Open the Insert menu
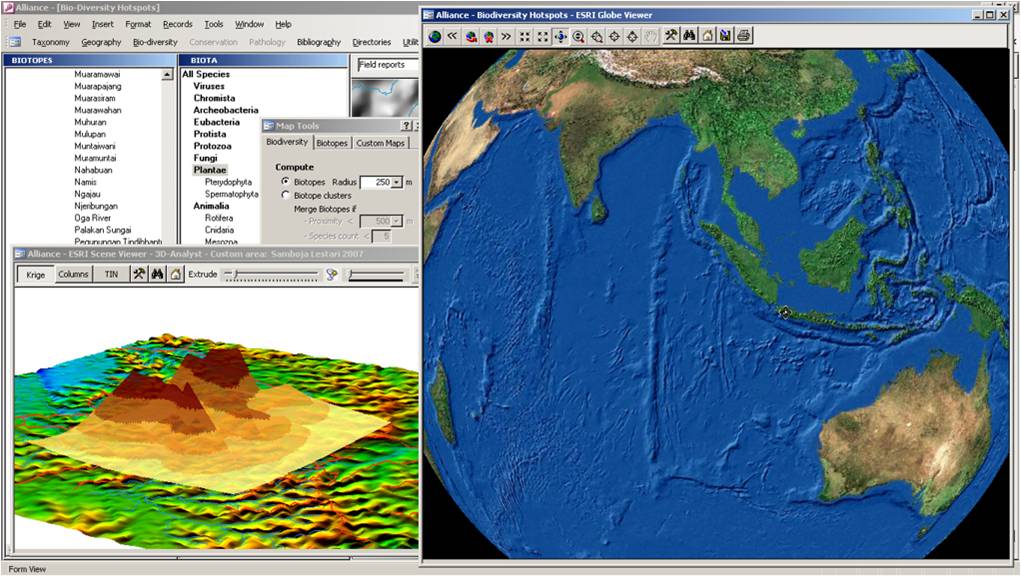1021x577 pixels. 102,24
